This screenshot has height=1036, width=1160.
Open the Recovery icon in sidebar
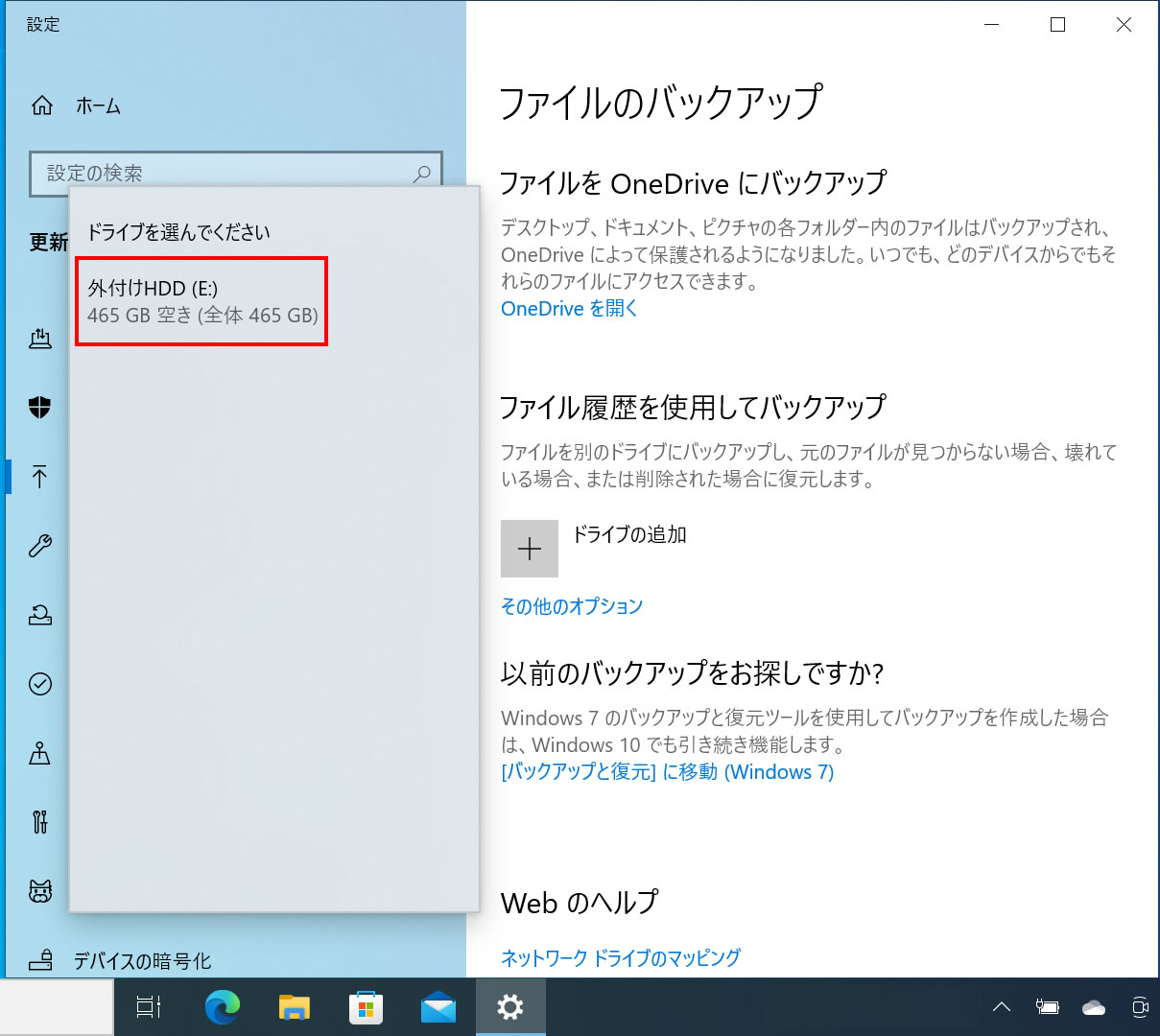tap(40, 615)
